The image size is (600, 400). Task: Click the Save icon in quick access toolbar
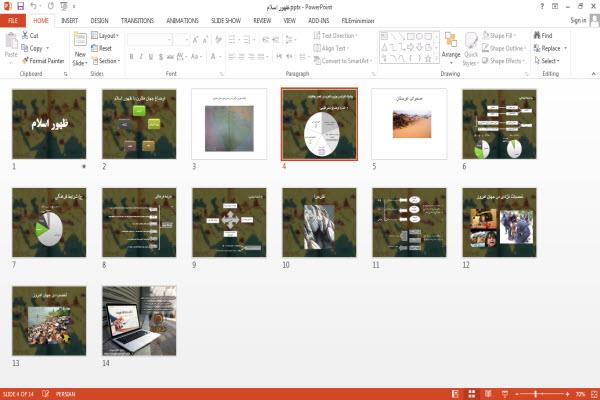(21, 6)
